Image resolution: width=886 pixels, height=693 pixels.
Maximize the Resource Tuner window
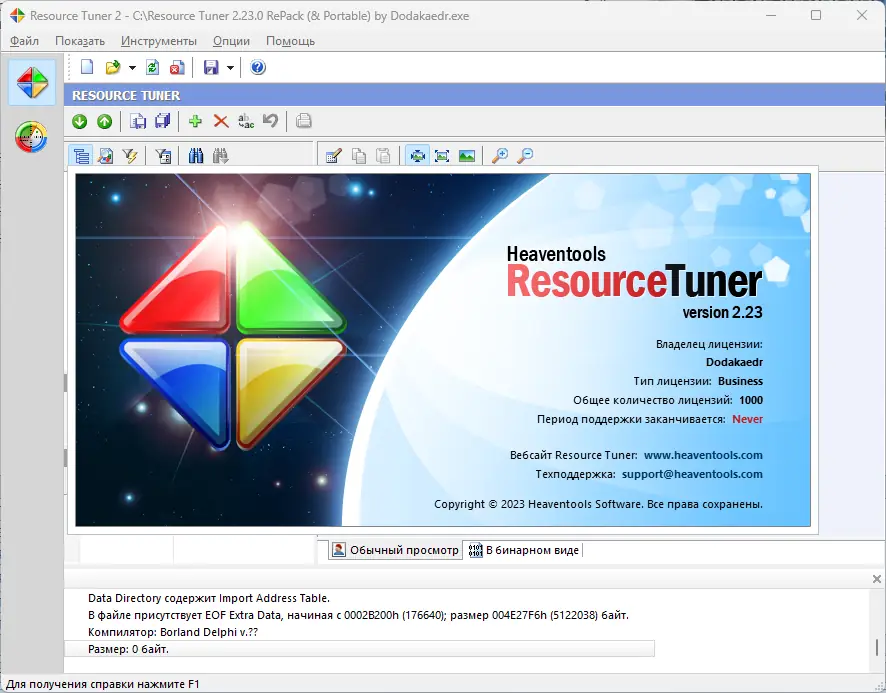coord(816,15)
